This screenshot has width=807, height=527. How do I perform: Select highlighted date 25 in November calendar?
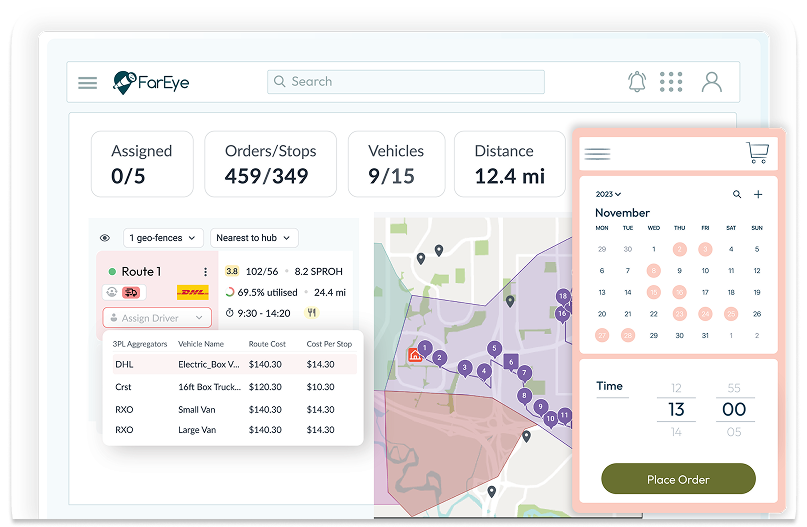tap(731, 314)
